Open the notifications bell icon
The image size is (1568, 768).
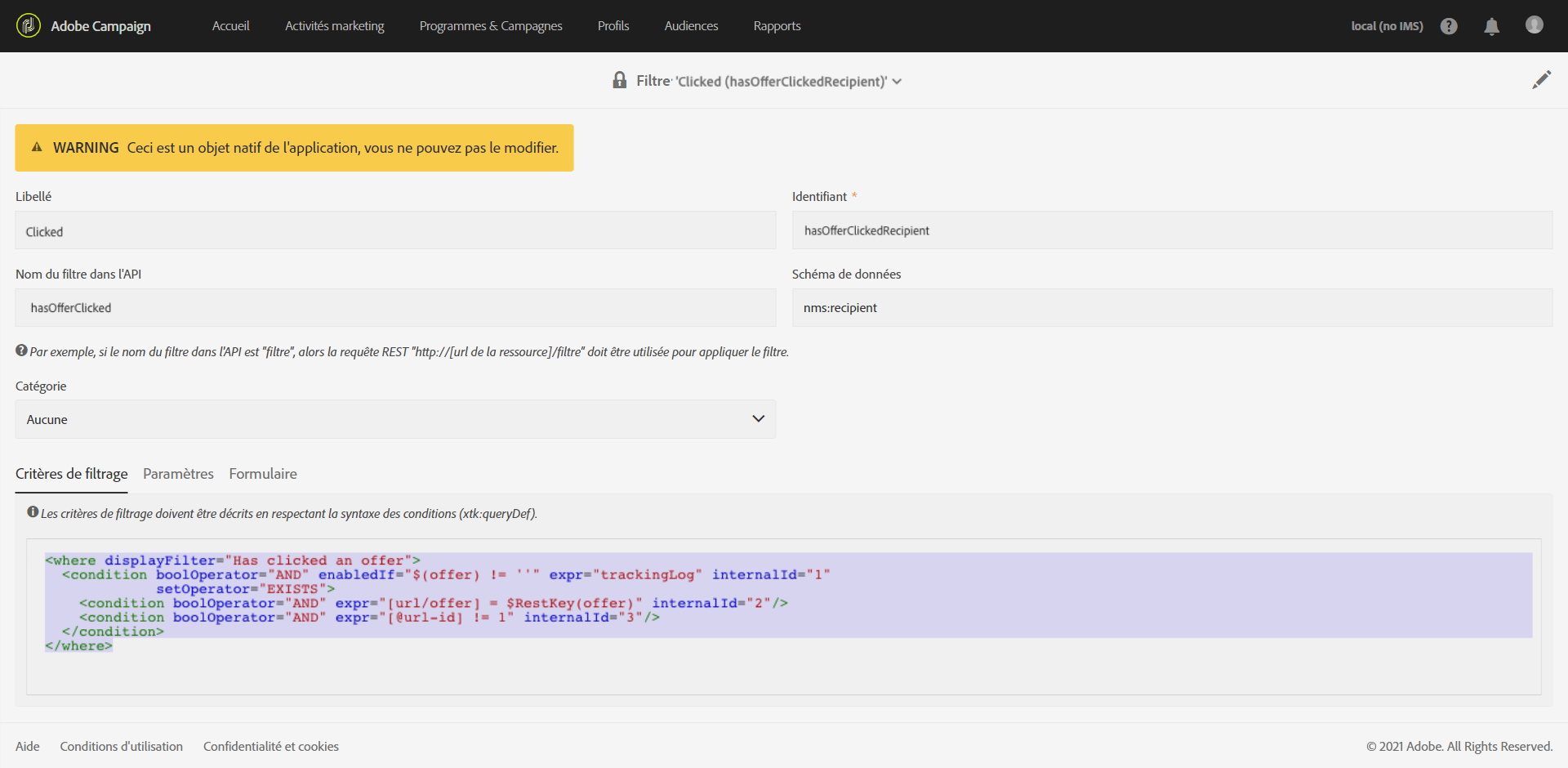[x=1491, y=26]
